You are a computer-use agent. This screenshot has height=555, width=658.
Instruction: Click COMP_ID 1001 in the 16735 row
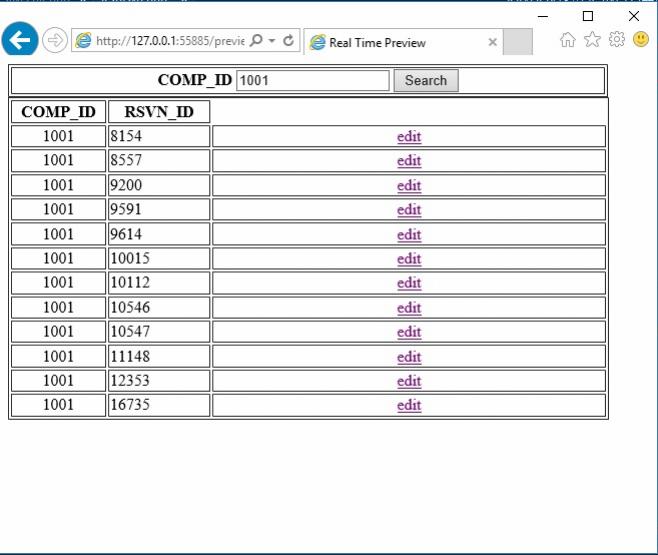pos(58,405)
